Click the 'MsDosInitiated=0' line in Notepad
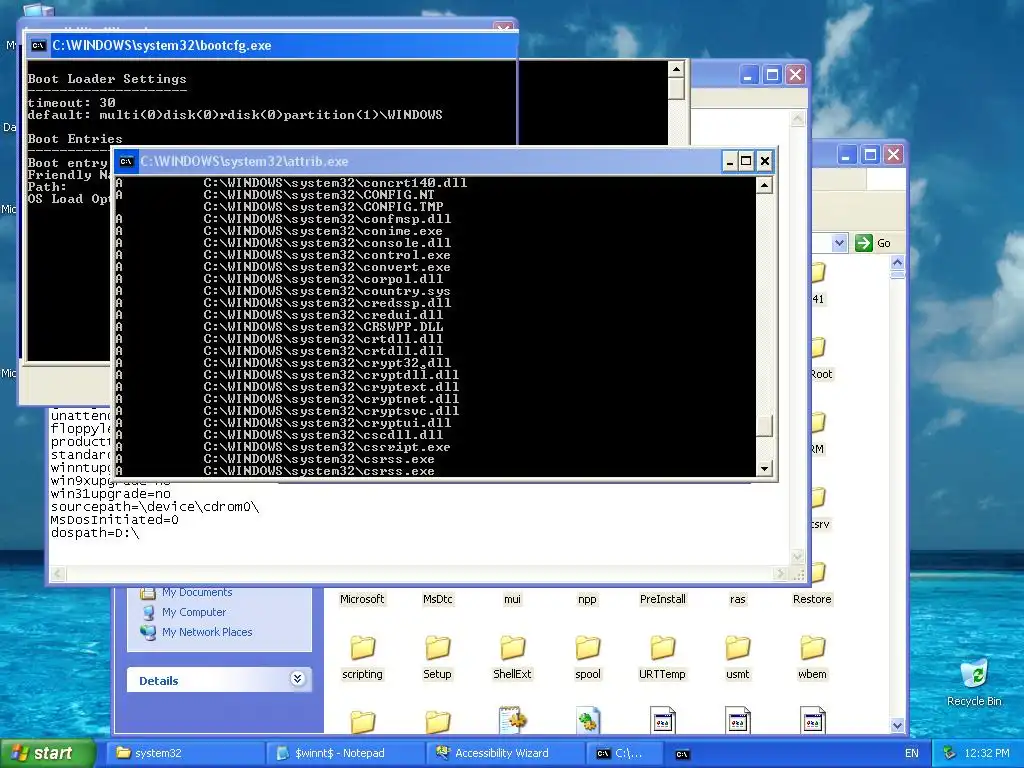1024x768 pixels. coord(114,520)
